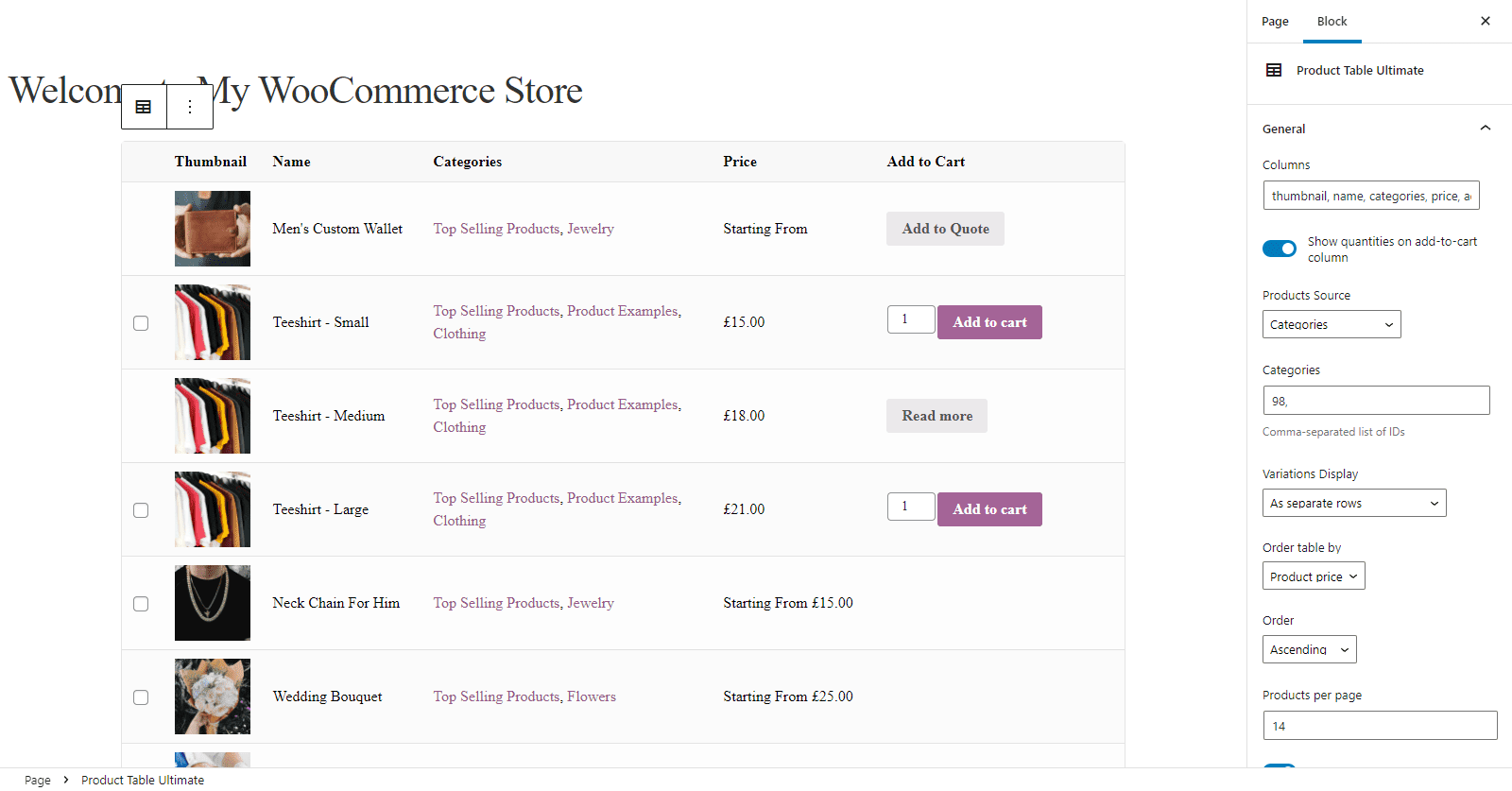This screenshot has height=791, width=1512.
Task: Click the Product Table block type icon in toolbar
Action: (144, 107)
